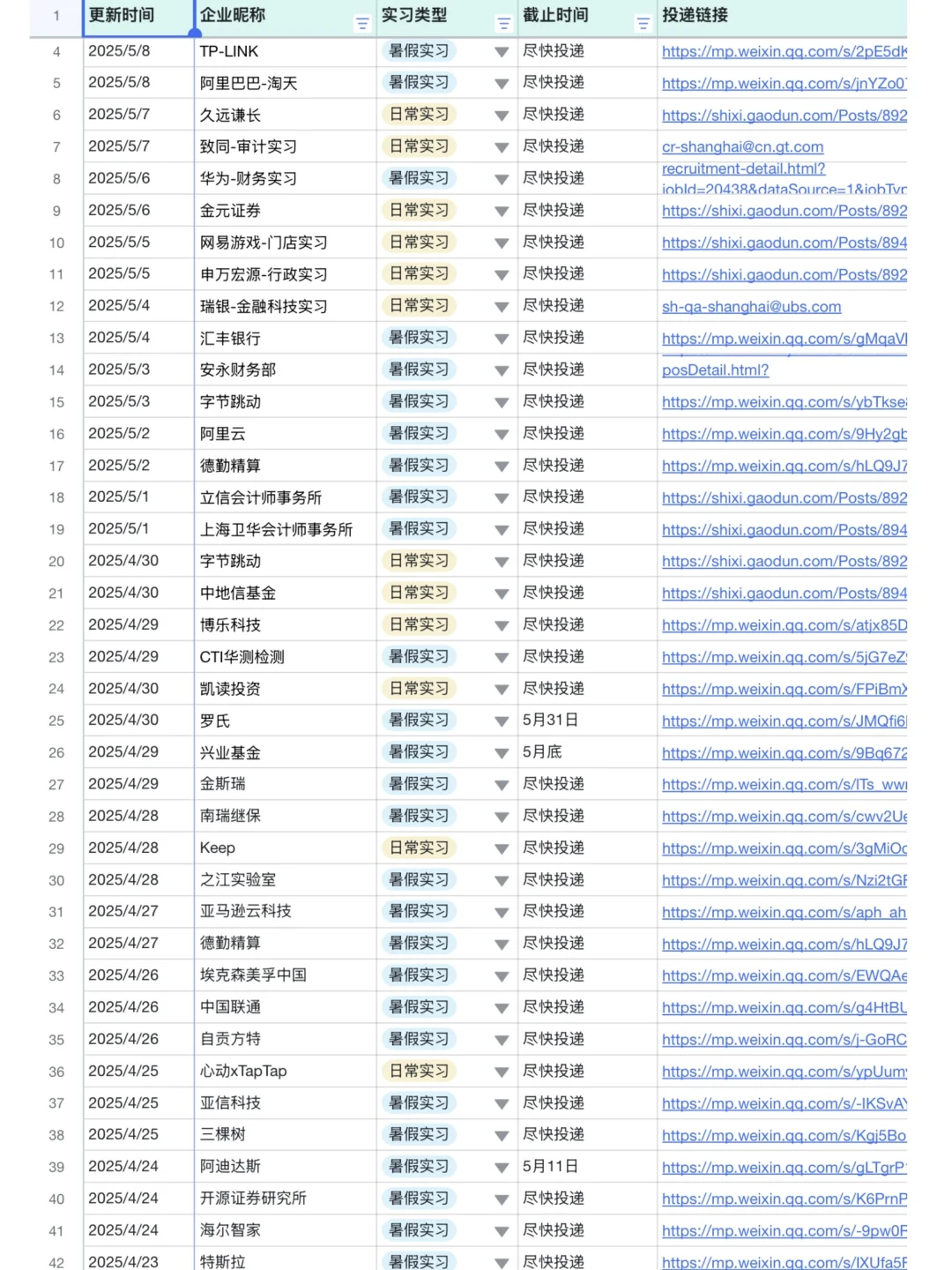The height and width of the screenshot is (1270, 952).
Task: Select company cell 自贡方特
Action: point(285,1040)
